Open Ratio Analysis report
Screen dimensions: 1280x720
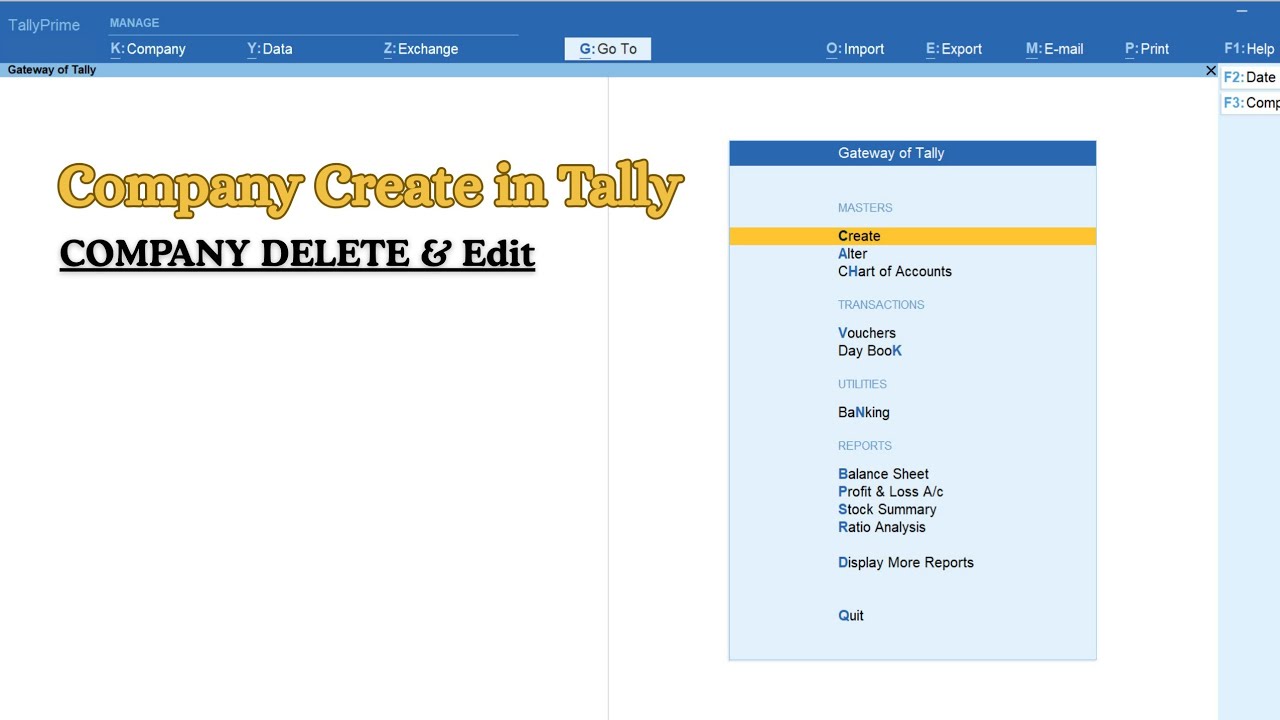pos(882,527)
